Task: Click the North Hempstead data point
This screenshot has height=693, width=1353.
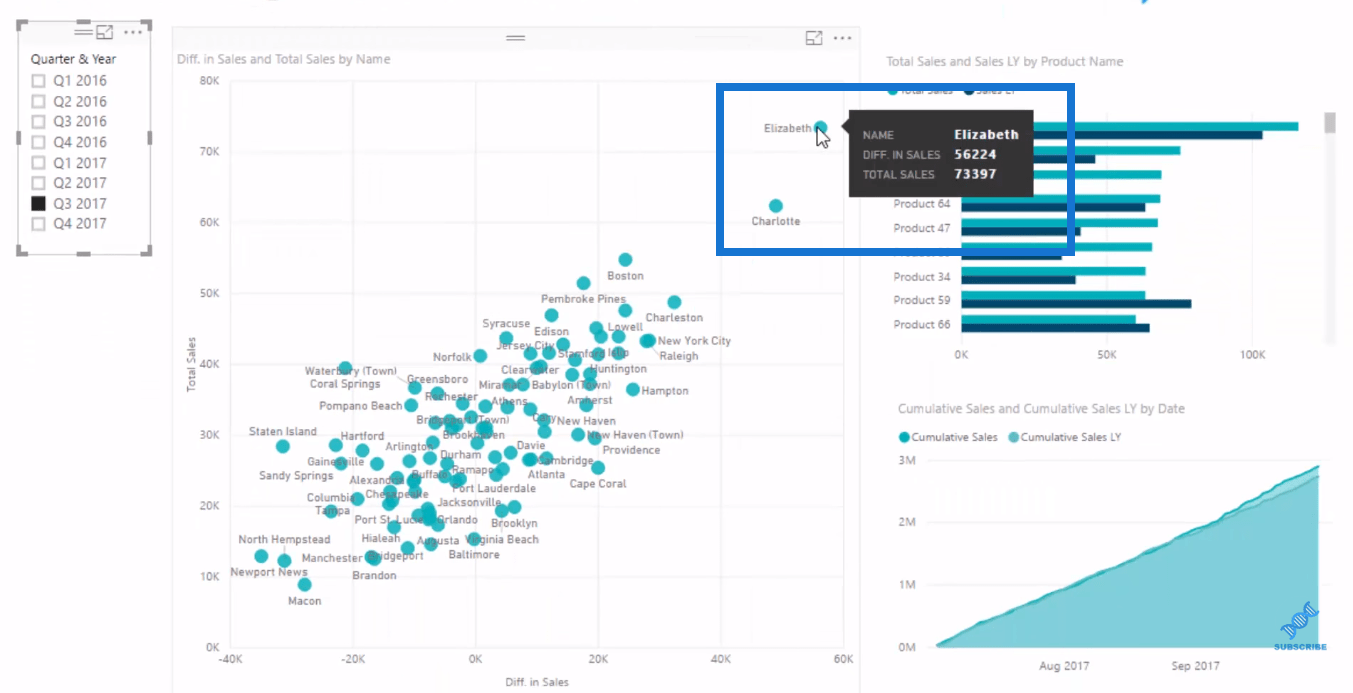Action: click(284, 561)
